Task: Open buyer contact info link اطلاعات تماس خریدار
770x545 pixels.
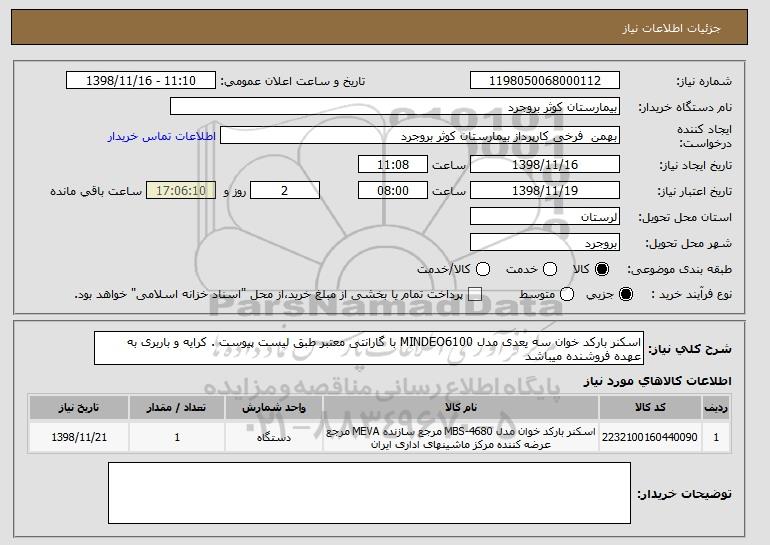Action: point(162,136)
